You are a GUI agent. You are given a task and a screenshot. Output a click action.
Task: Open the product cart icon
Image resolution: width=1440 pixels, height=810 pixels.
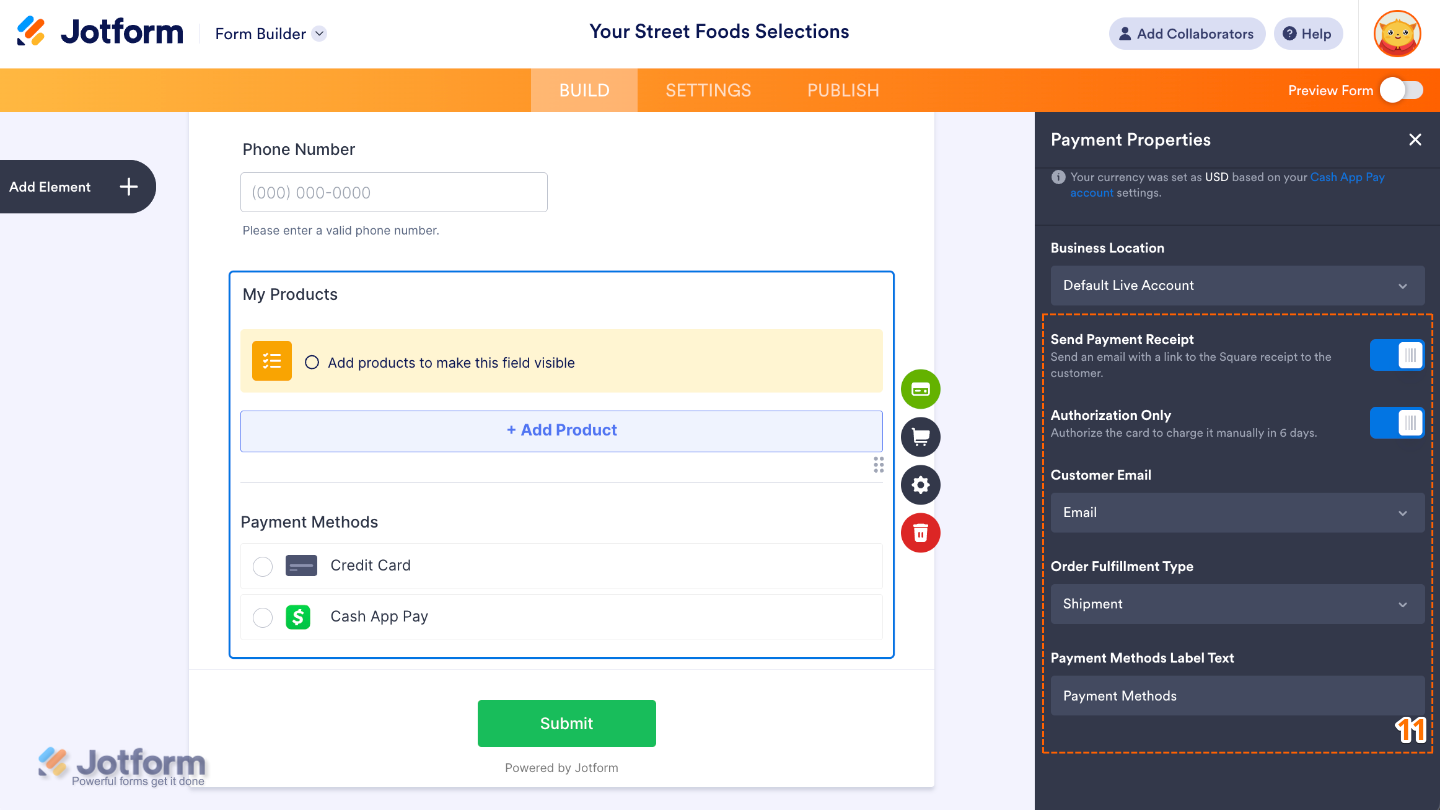(920, 437)
